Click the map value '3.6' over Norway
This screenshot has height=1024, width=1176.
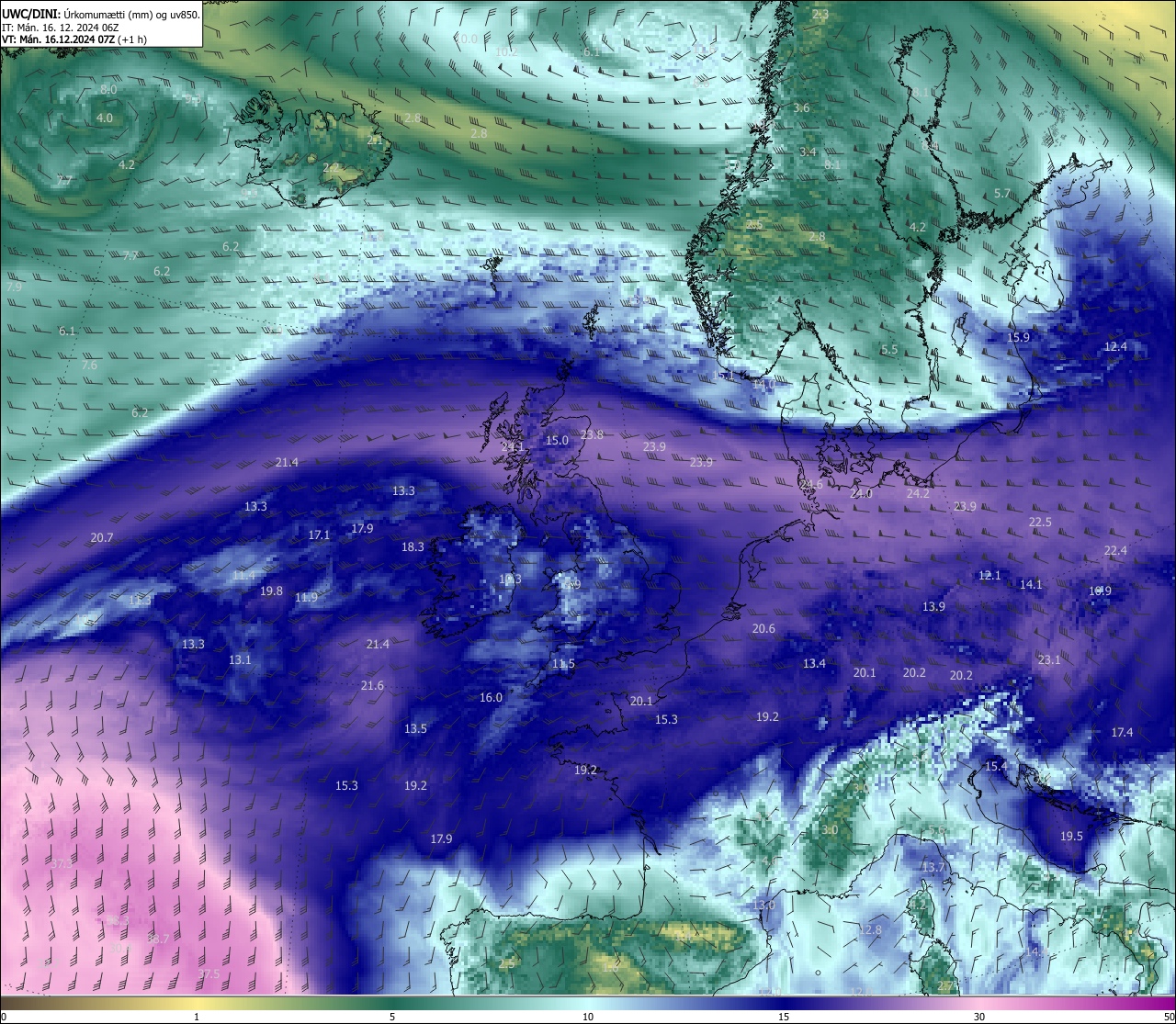[x=801, y=107]
